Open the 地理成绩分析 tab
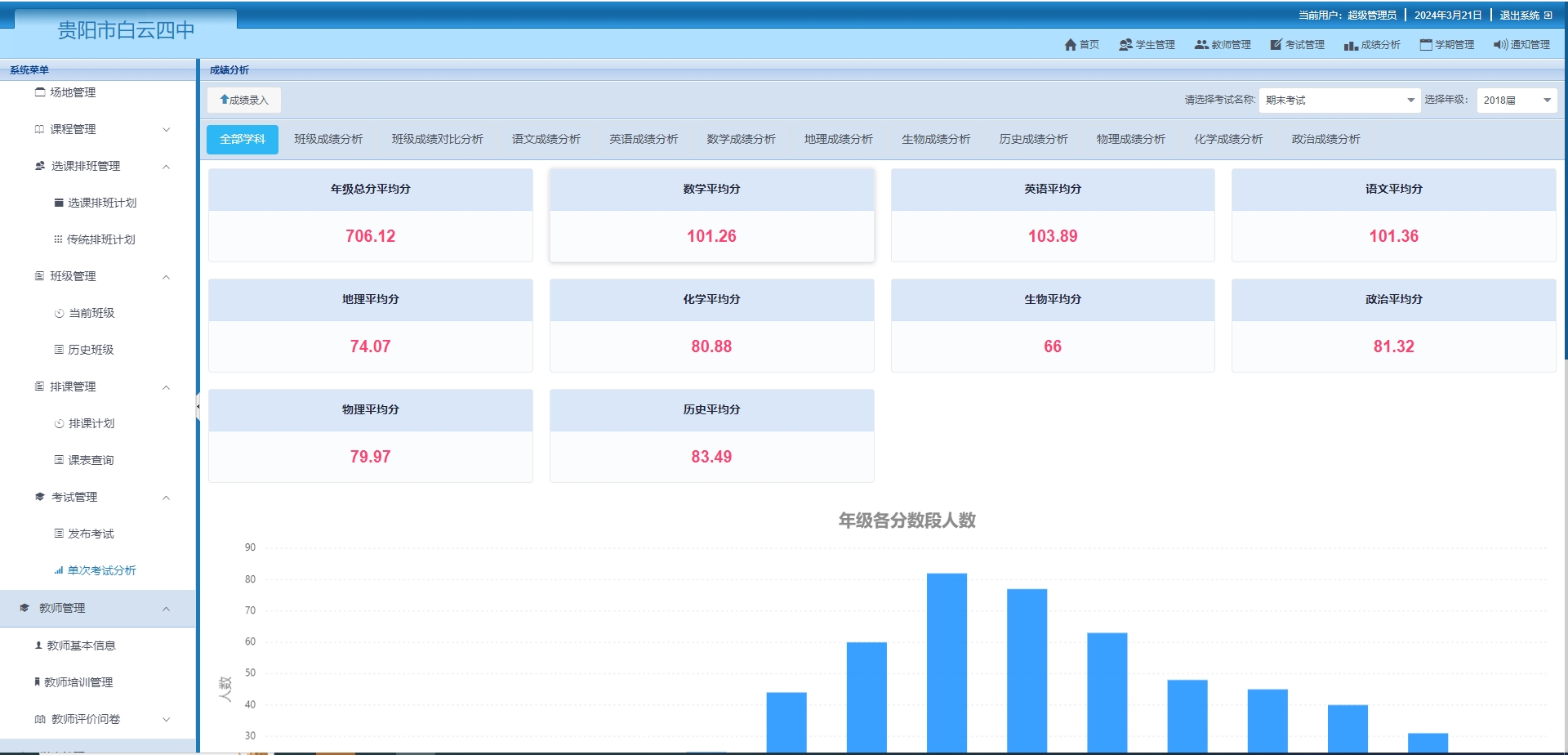 tap(839, 139)
